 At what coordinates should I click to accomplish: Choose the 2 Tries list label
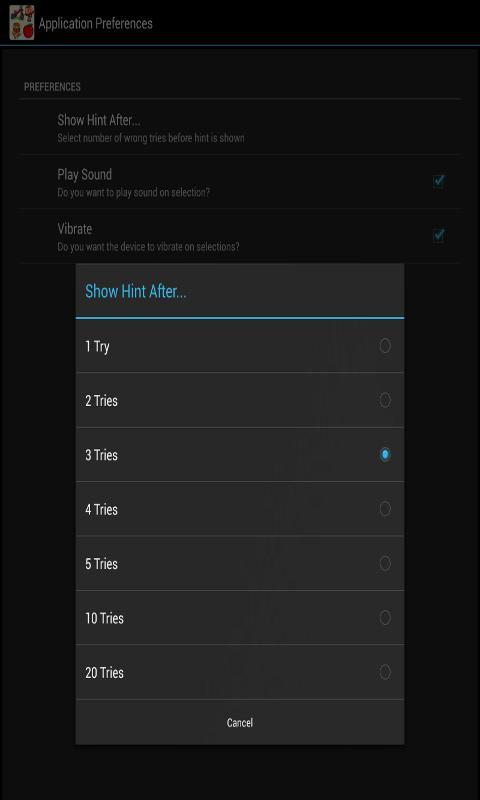pyautogui.click(x=102, y=401)
